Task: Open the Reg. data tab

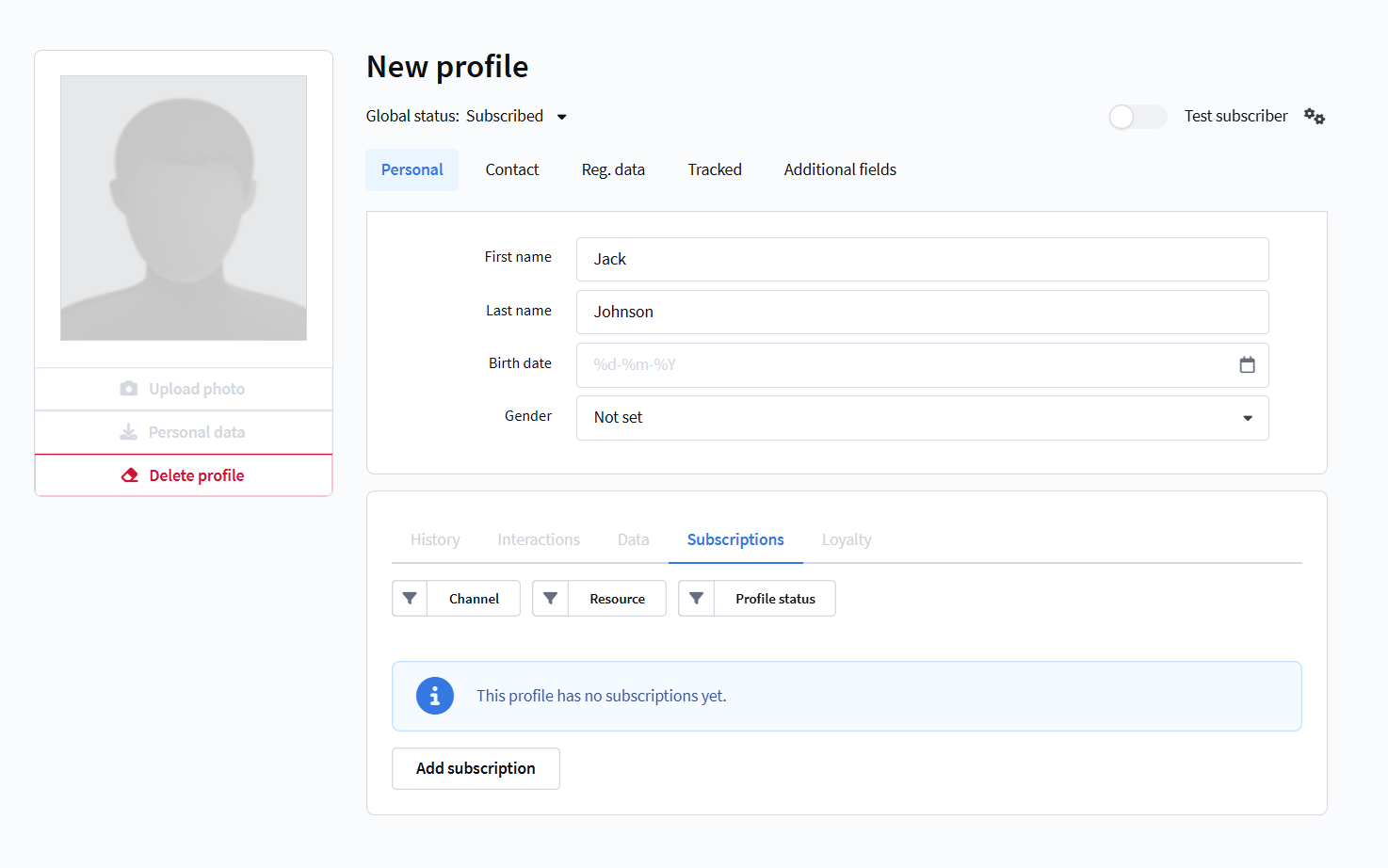Action: coord(613,169)
